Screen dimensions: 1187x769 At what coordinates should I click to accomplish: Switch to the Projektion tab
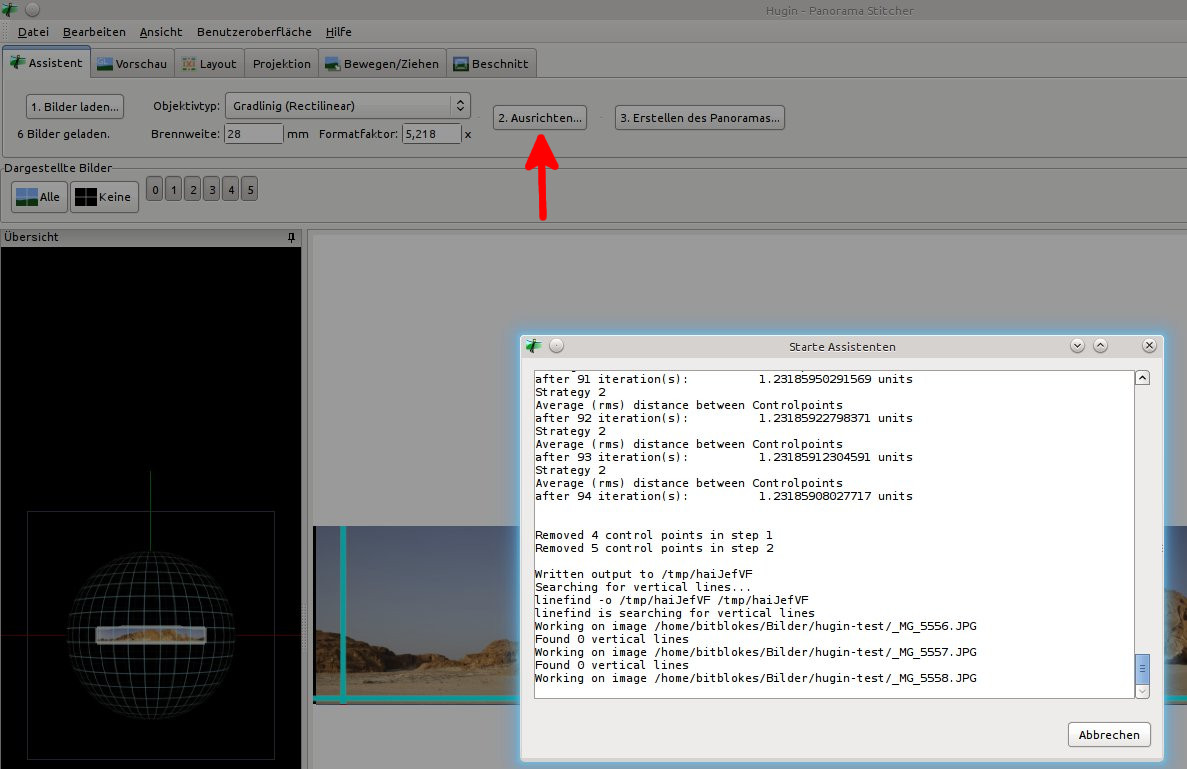coord(282,64)
